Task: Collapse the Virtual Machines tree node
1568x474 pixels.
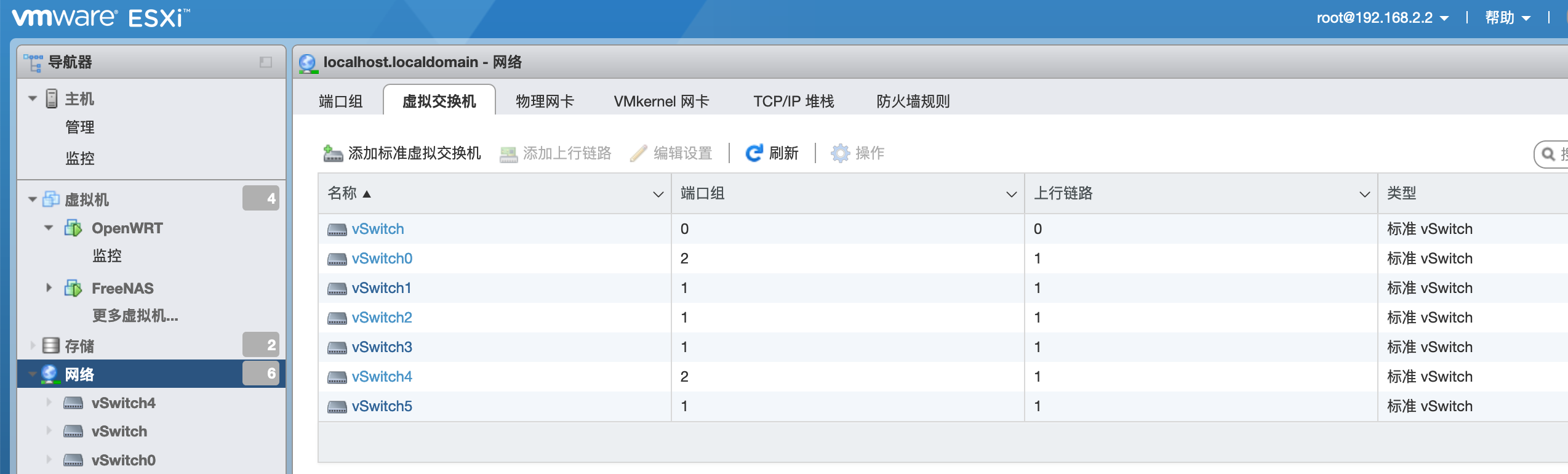Action: [33, 199]
